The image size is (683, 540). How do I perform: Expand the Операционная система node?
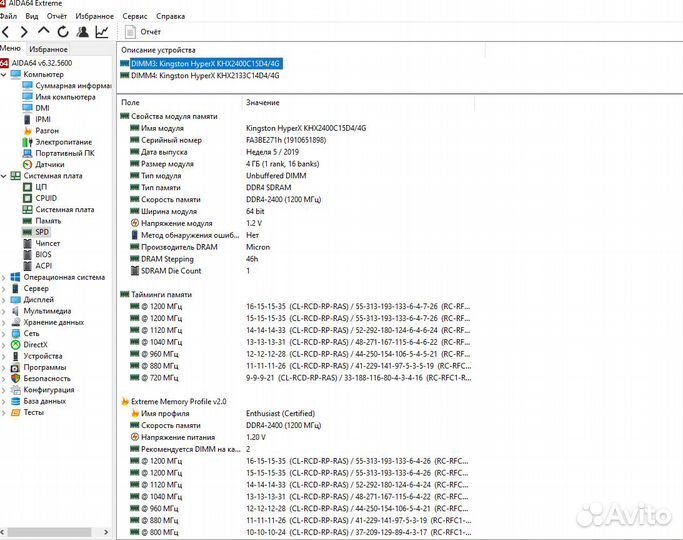pyautogui.click(x=3, y=277)
